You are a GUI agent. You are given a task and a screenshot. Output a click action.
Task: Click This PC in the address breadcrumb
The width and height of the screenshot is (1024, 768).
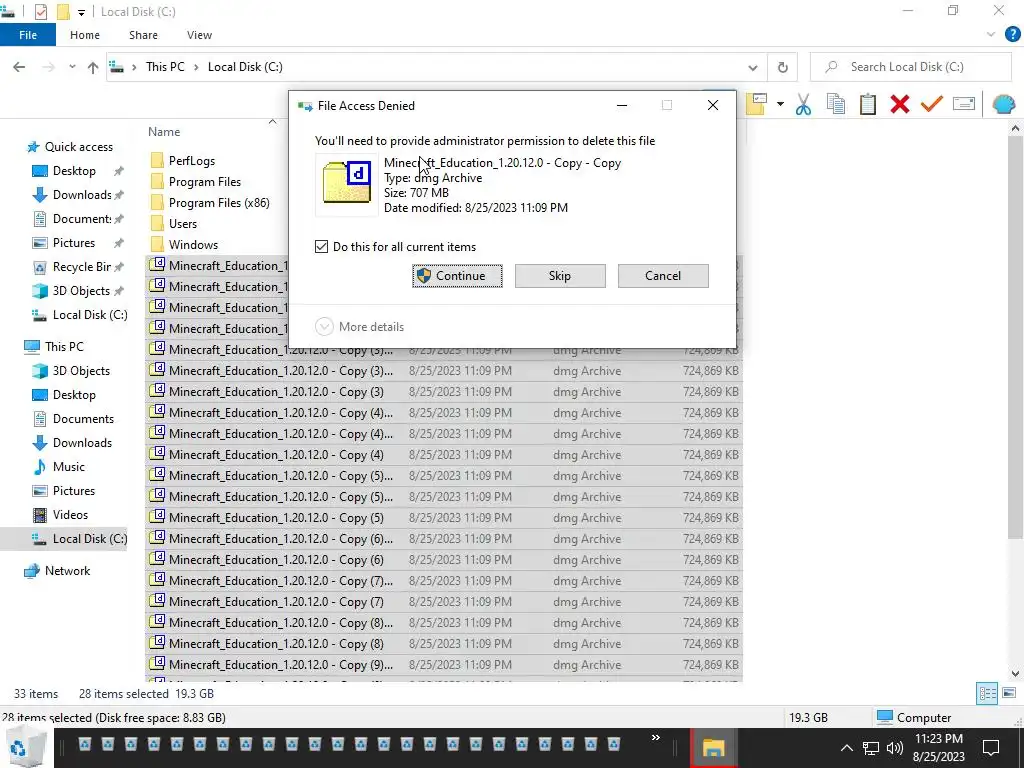pyautogui.click(x=165, y=67)
